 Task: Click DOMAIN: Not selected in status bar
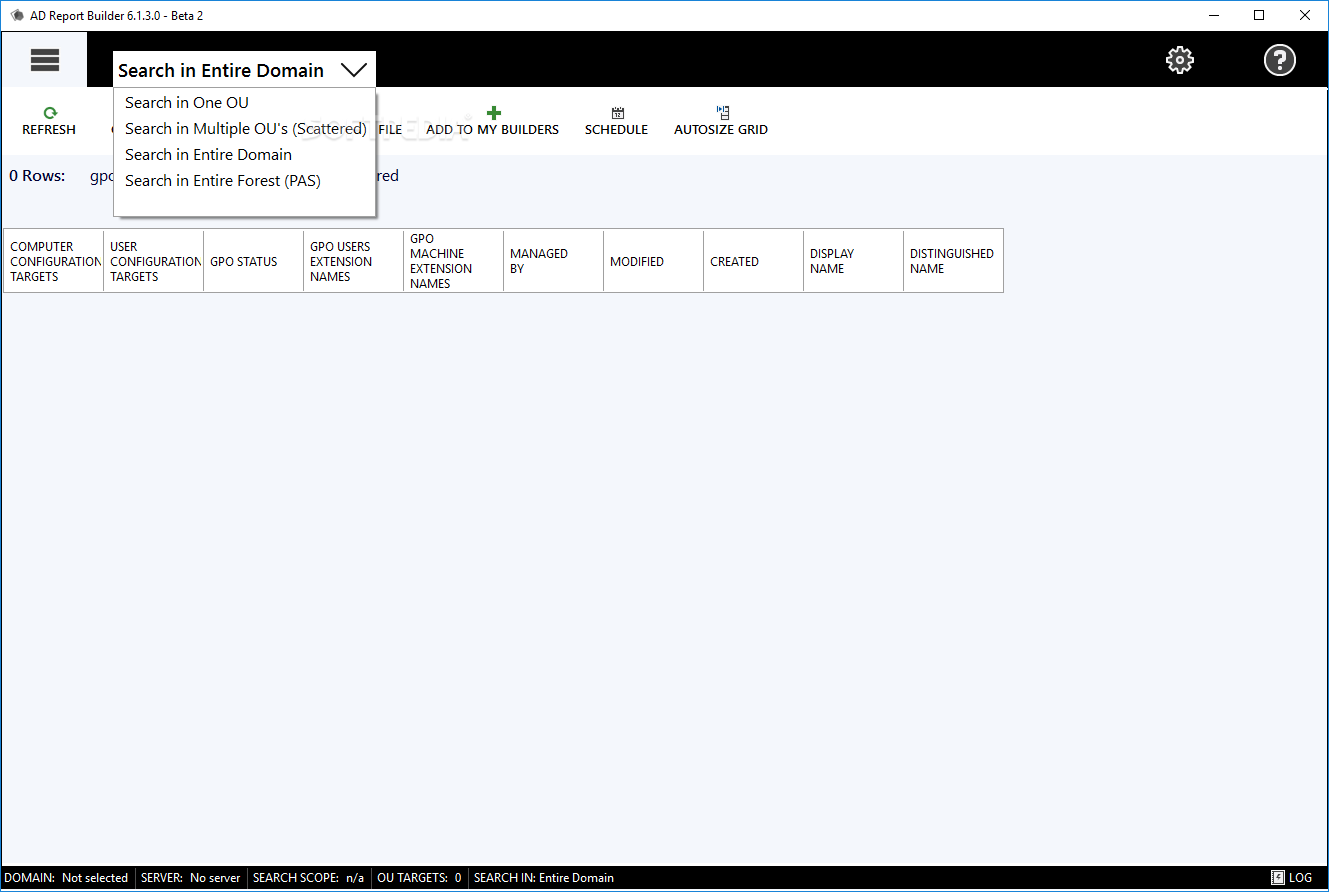click(x=66, y=878)
